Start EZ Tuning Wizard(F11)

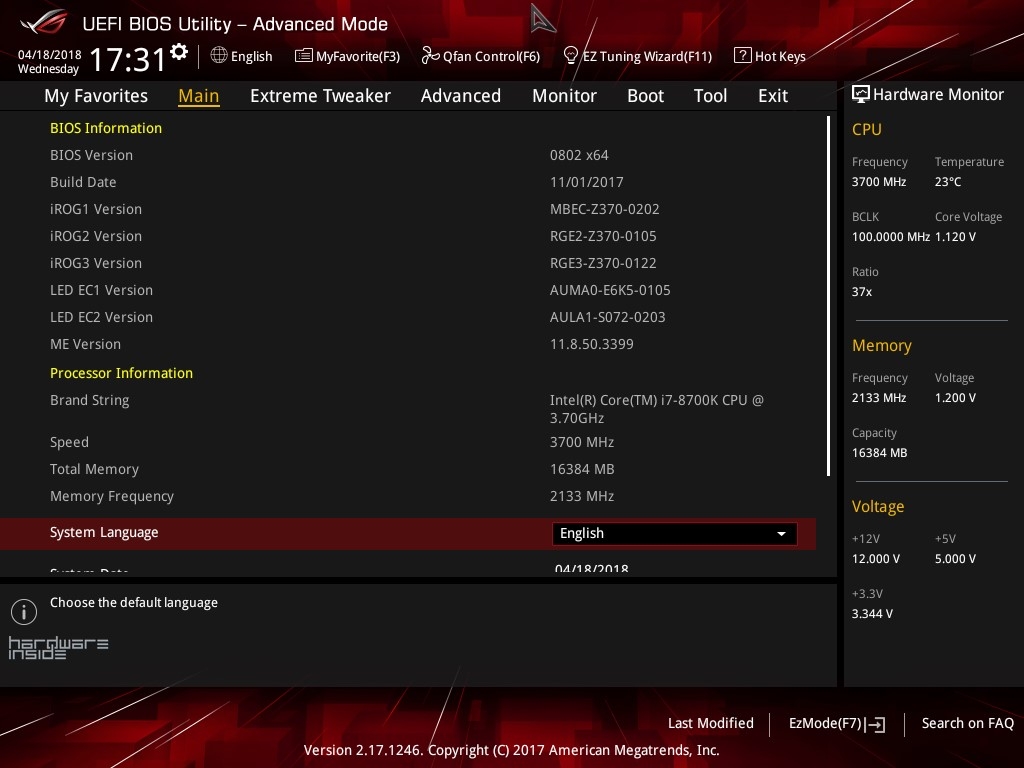637,56
